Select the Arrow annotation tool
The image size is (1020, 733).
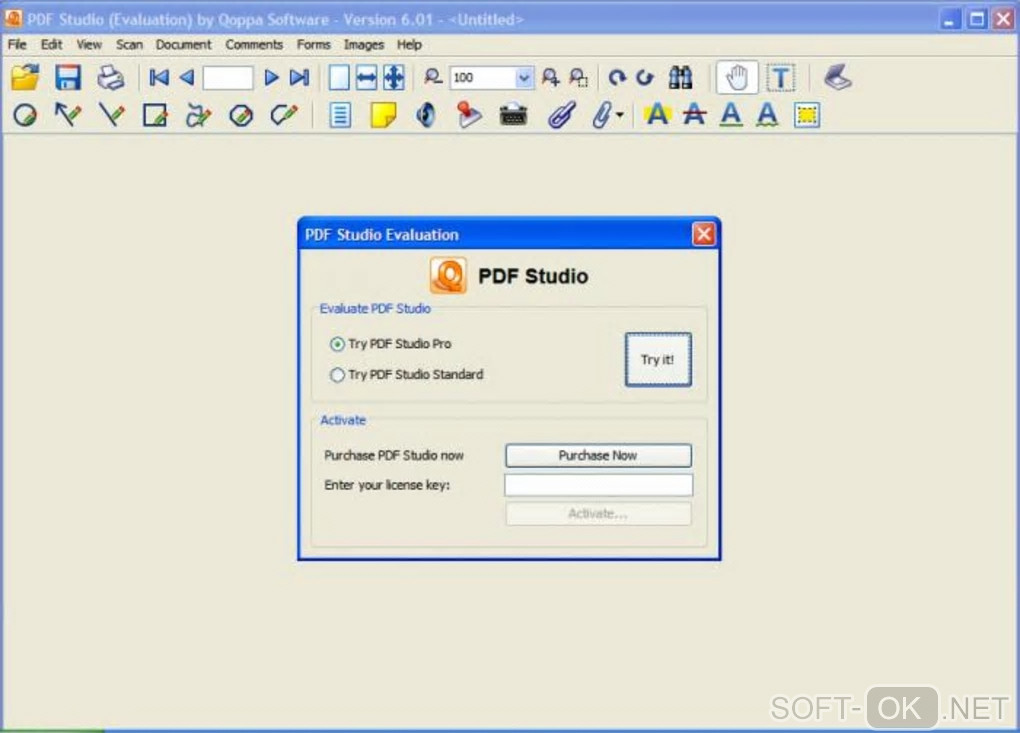pyautogui.click(x=68, y=115)
